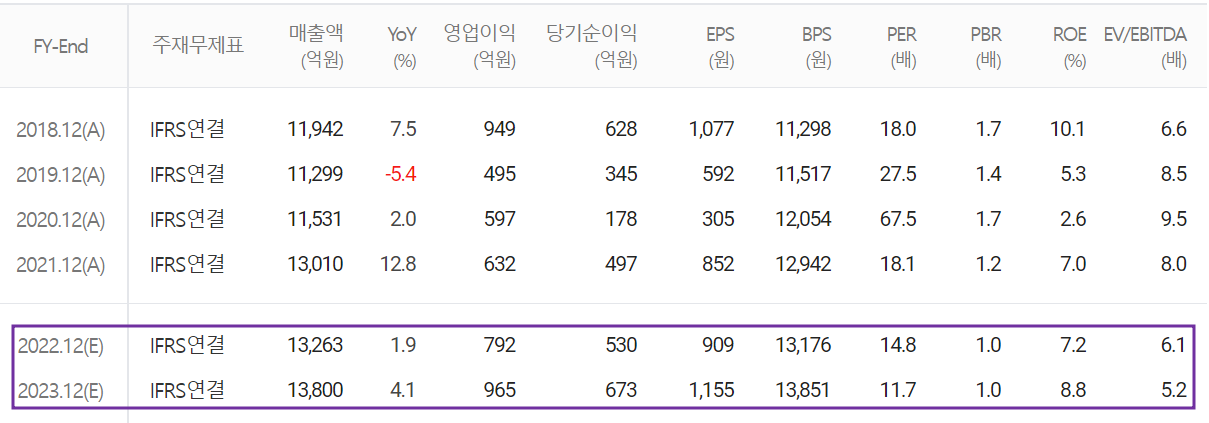The image size is (1209, 423).
Task: Select operating profit 597 for 2020.12
Action: [x=499, y=219]
